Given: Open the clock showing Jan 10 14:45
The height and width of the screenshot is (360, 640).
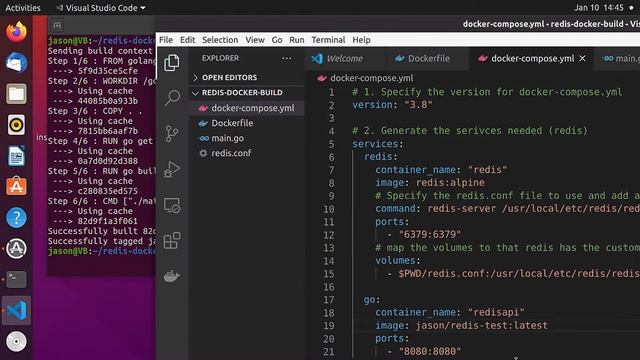Looking at the screenshot, I should [x=599, y=8].
